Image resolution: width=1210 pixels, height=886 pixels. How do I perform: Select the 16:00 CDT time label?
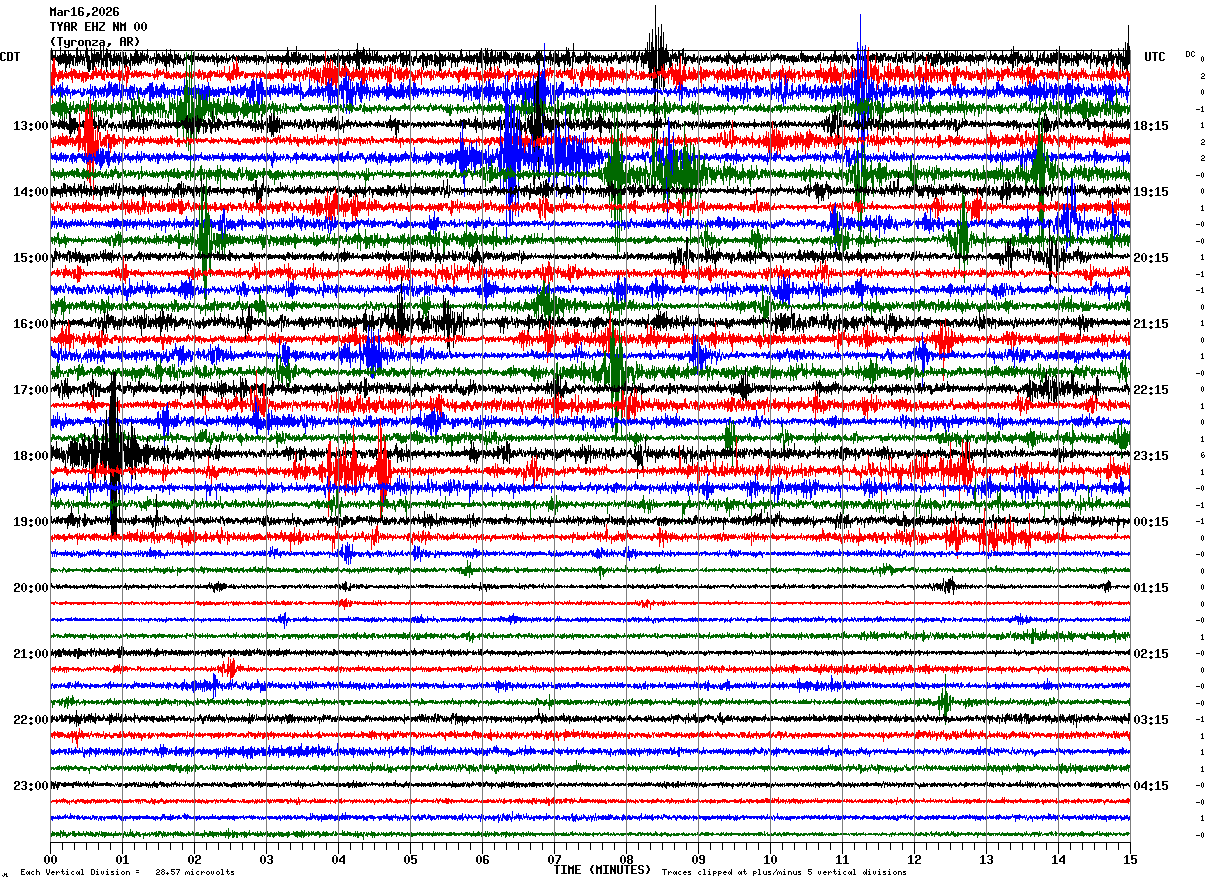(x=31, y=324)
